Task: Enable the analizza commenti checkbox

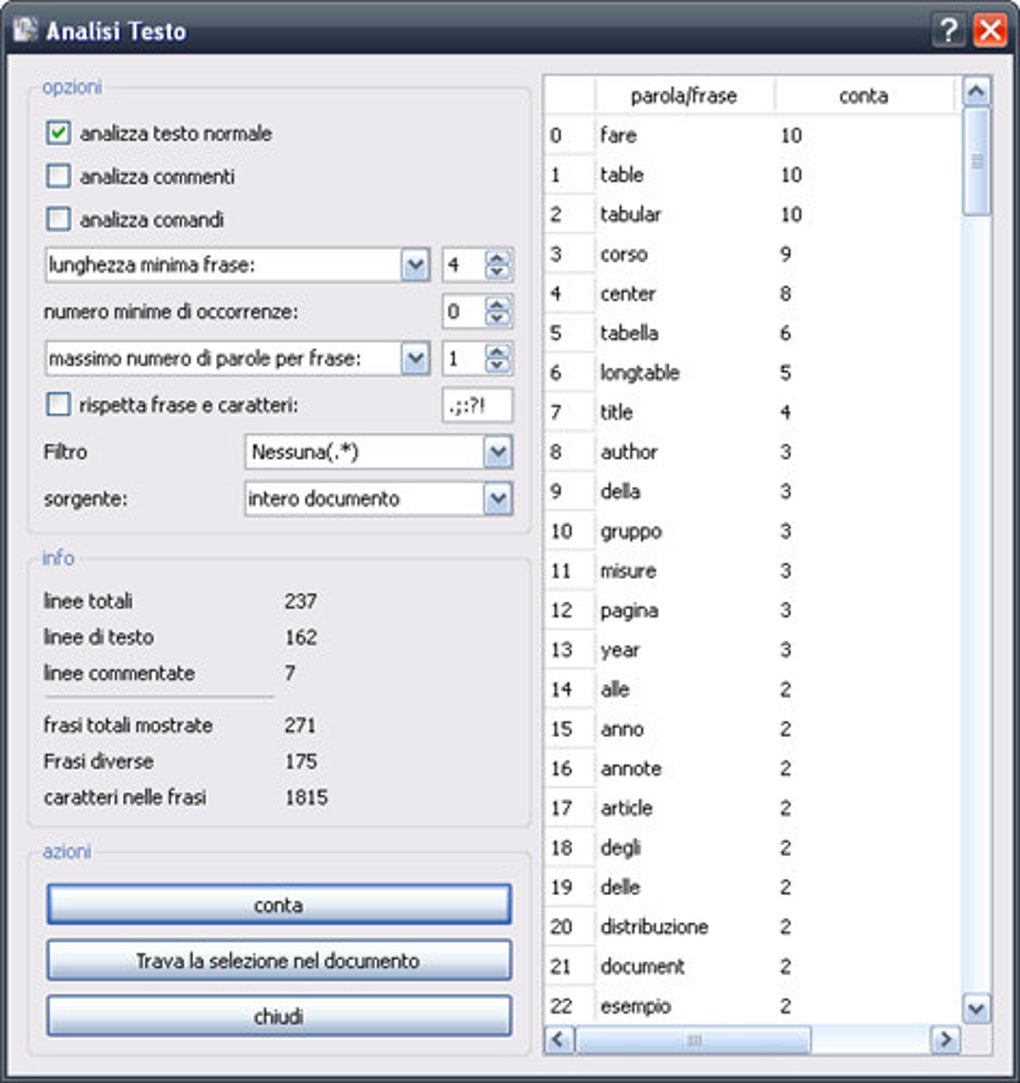Action: tap(56, 174)
